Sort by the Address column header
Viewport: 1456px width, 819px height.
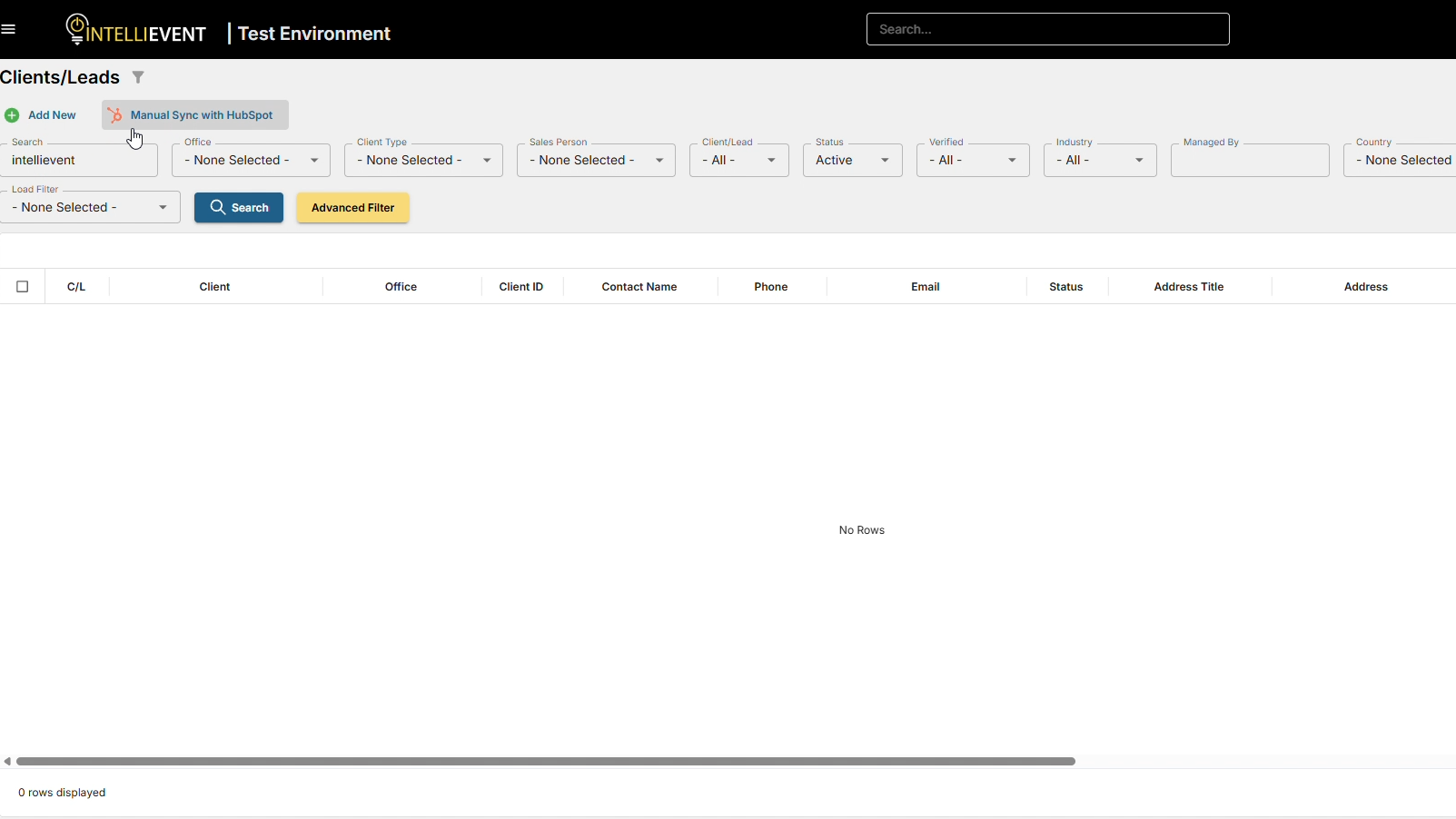point(1366,287)
